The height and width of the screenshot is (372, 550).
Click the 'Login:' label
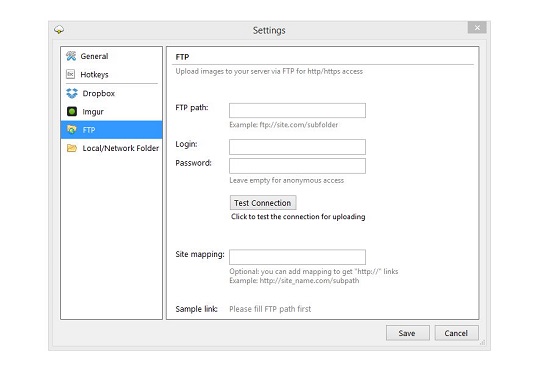(x=186, y=144)
